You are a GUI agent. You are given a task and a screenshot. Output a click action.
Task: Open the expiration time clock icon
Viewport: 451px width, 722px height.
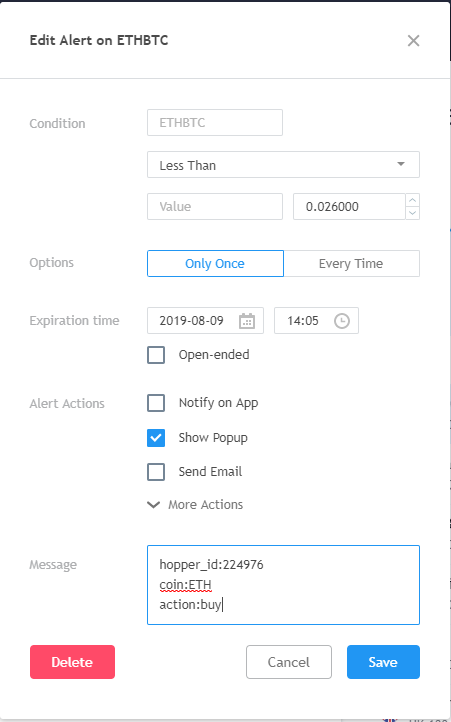coord(342,321)
